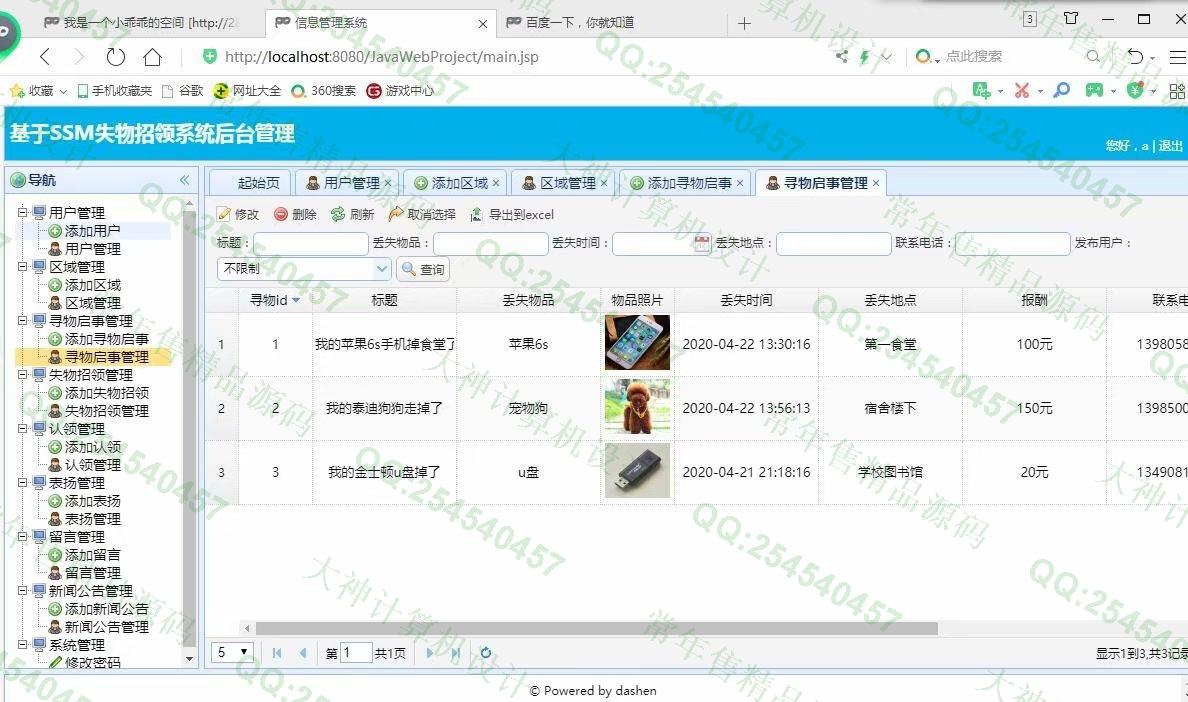Sort by 寻物id column header

(275, 300)
